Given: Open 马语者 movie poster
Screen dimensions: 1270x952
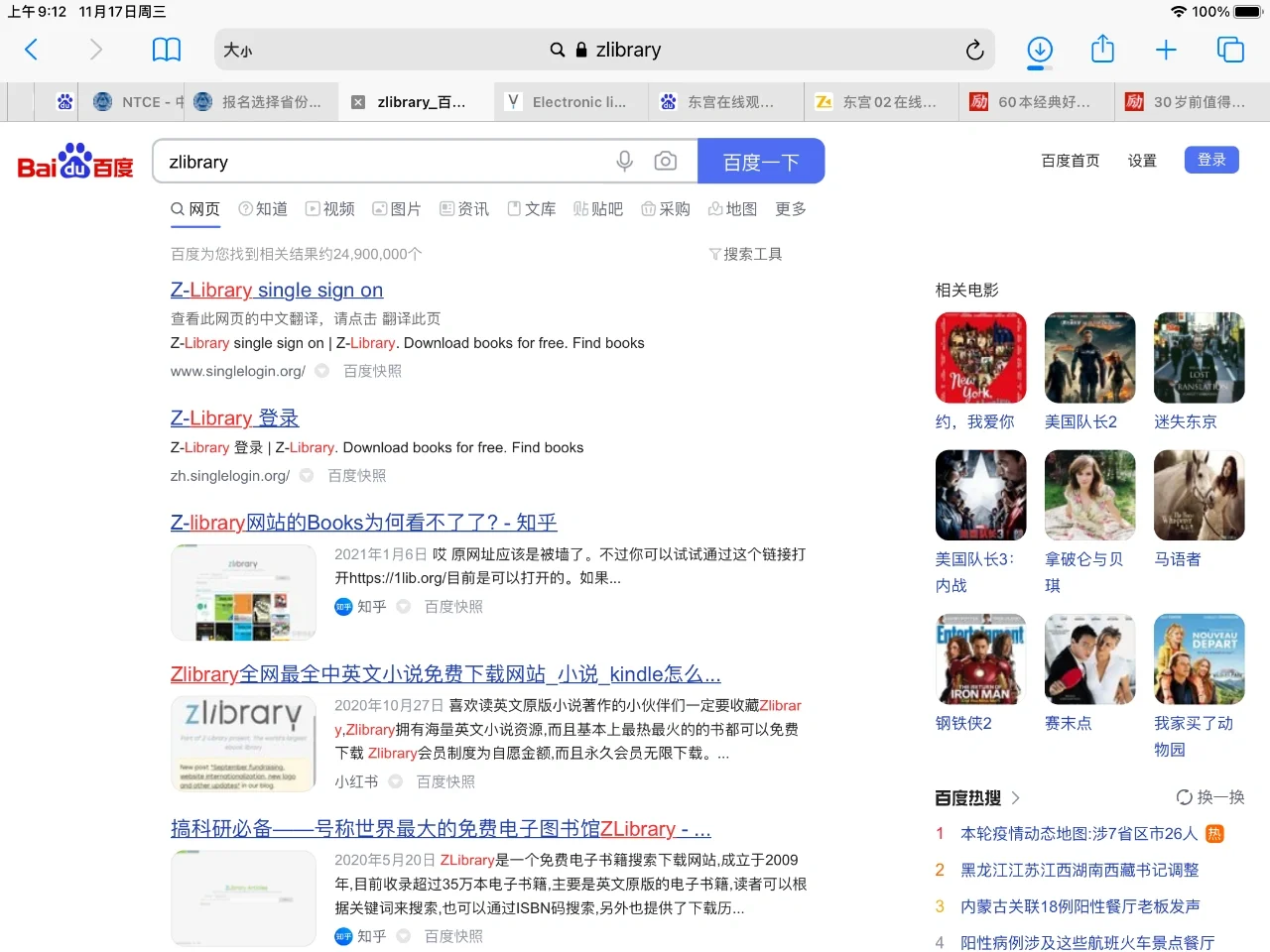Looking at the screenshot, I should coord(1200,495).
